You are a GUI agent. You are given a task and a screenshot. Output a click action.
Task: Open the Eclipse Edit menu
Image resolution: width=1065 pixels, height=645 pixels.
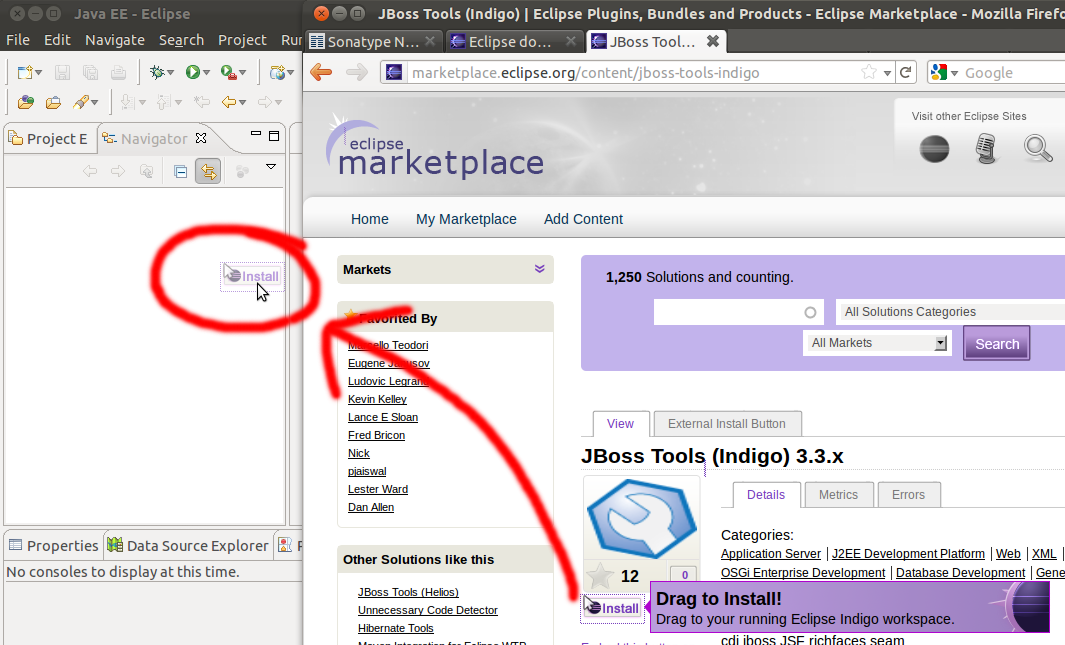coord(57,40)
